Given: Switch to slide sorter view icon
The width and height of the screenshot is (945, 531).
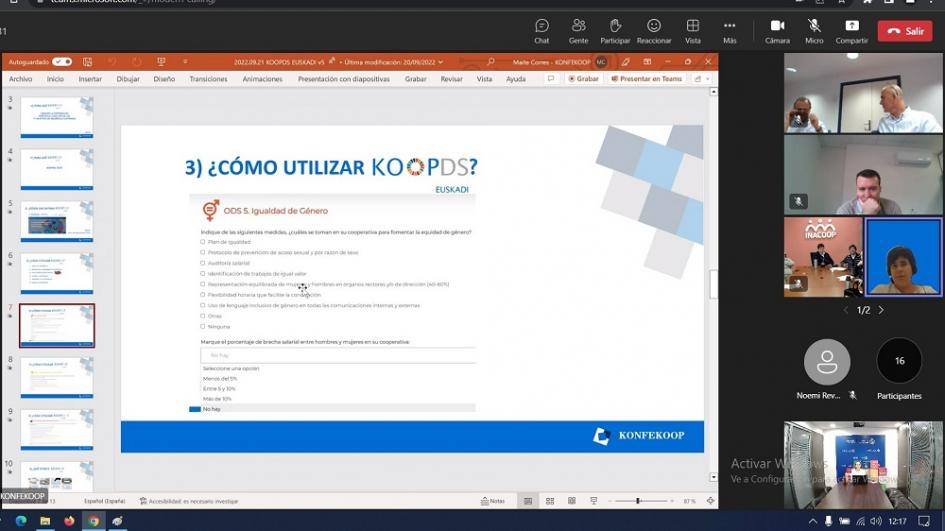Looking at the screenshot, I should (550, 501).
